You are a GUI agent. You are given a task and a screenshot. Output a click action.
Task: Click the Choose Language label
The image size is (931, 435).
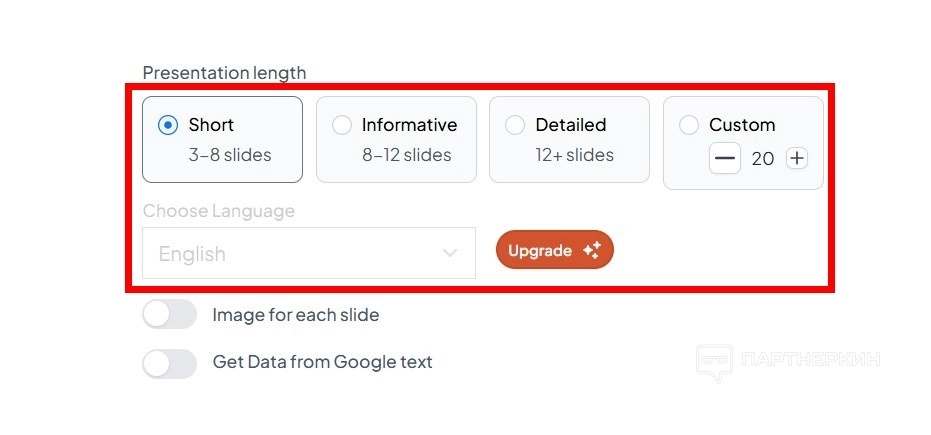(x=218, y=211)
